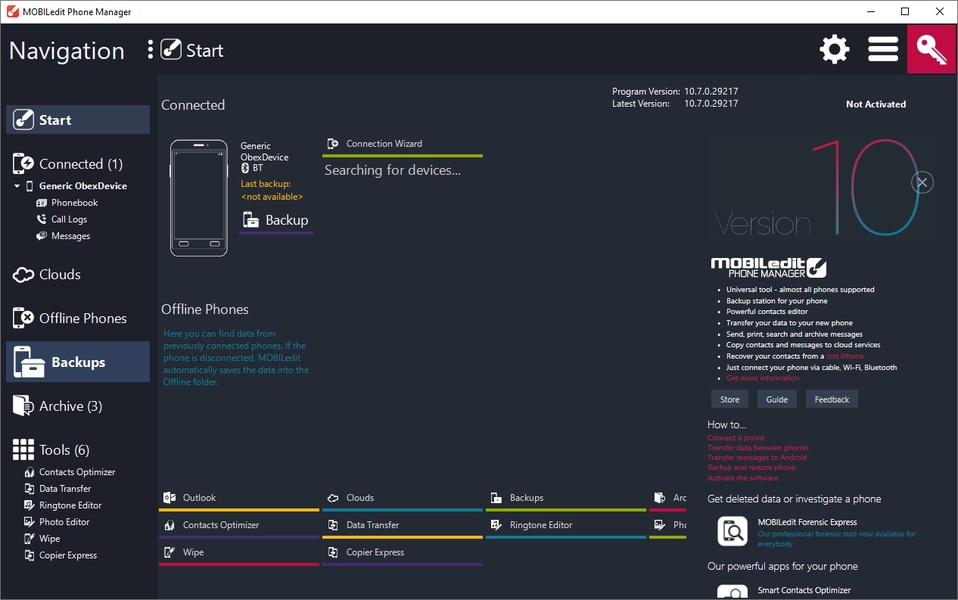
Task: Open the Outlook shortcut tile
Action: pos(199,498)
